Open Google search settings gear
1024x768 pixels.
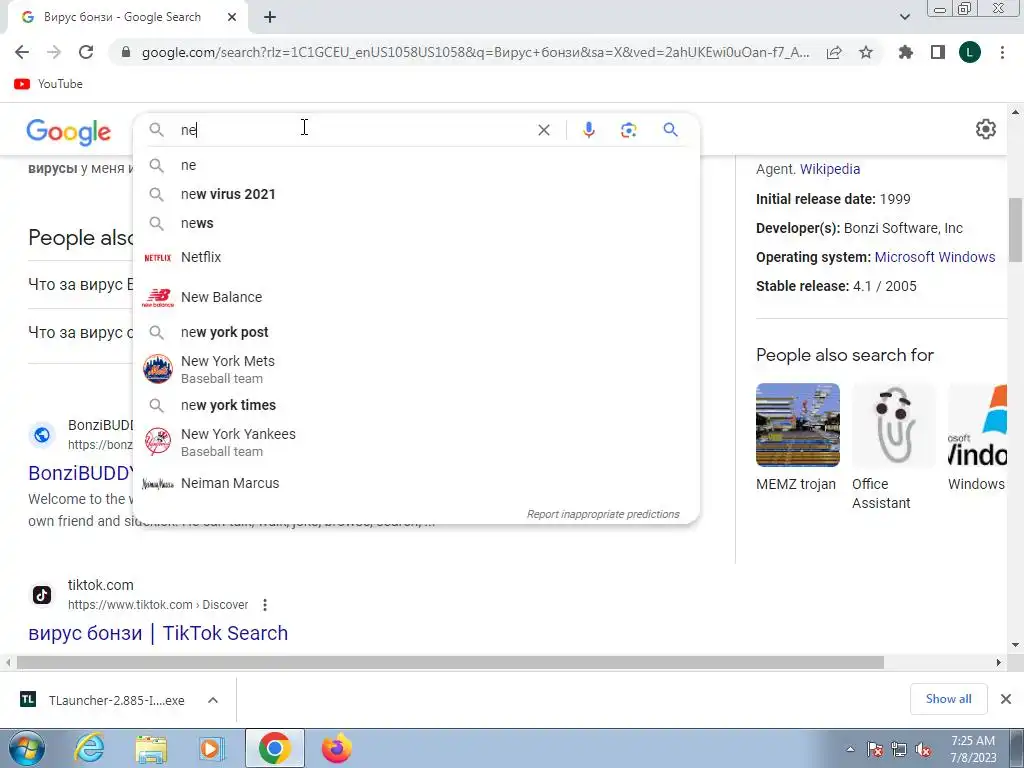[985, 129]
